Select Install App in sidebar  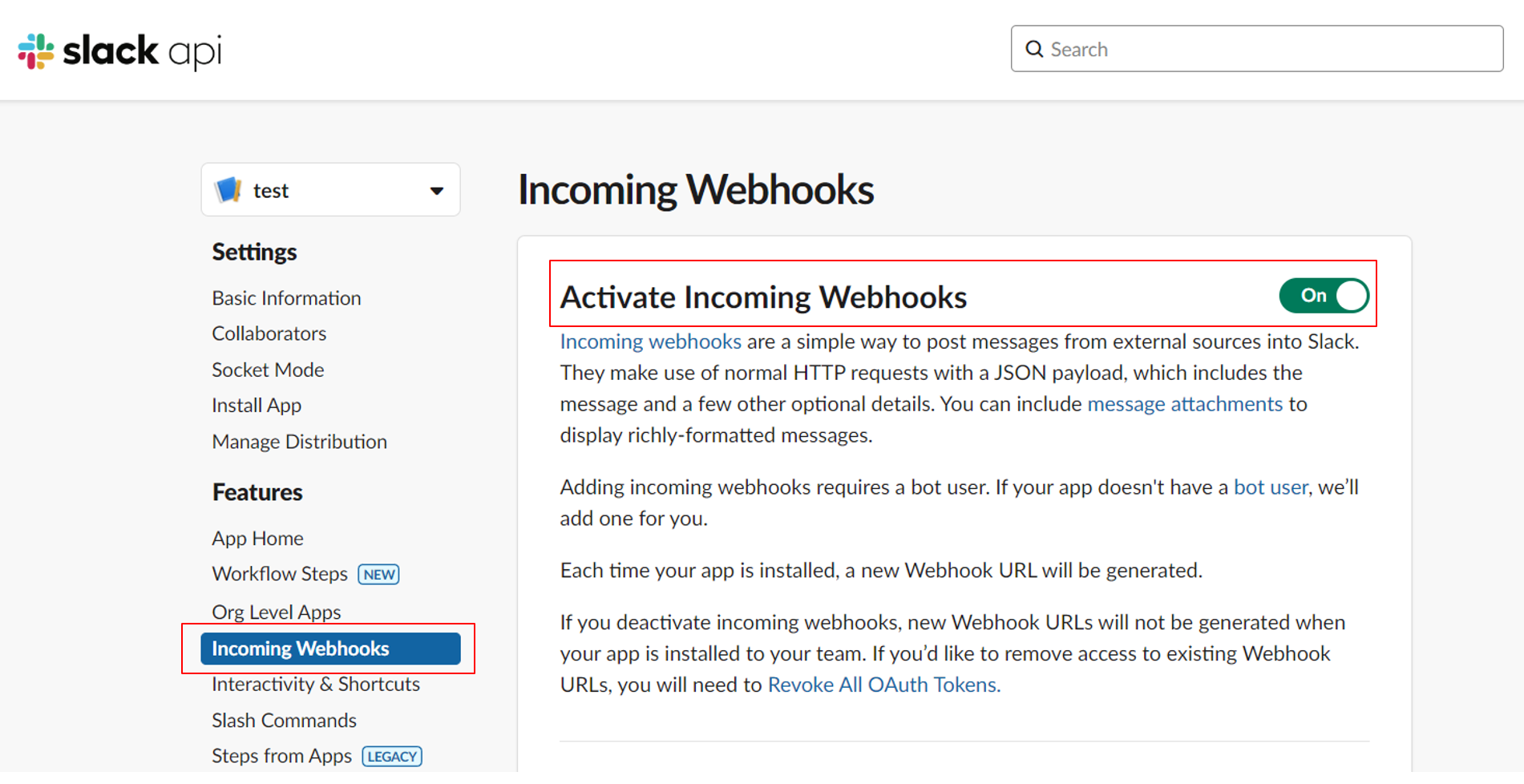point(257,406)
